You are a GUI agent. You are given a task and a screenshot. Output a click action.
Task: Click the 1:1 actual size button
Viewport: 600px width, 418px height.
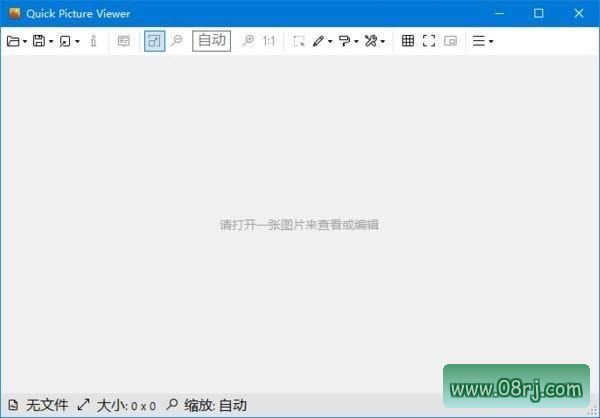[x=269, y=41]
